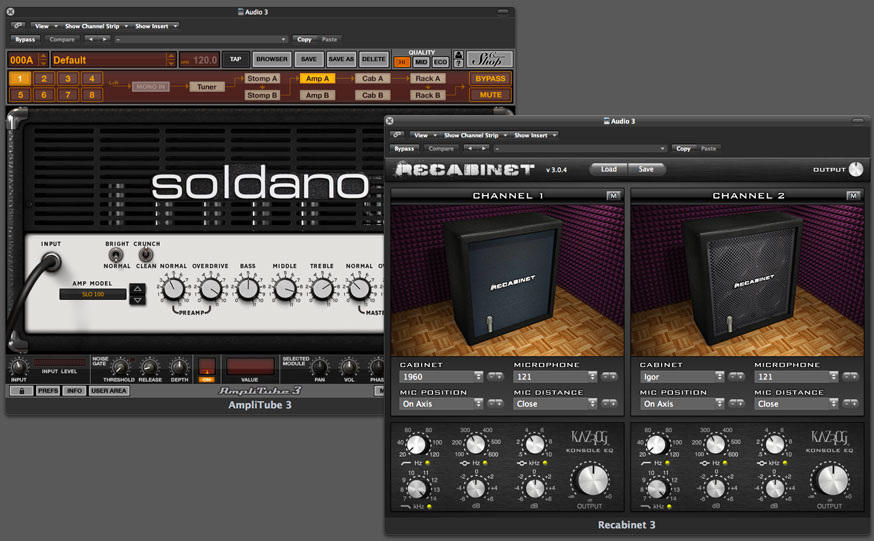Select Amp B in signal chain
The height and width of the screenshot is (541, 874).
coord(317,95)
